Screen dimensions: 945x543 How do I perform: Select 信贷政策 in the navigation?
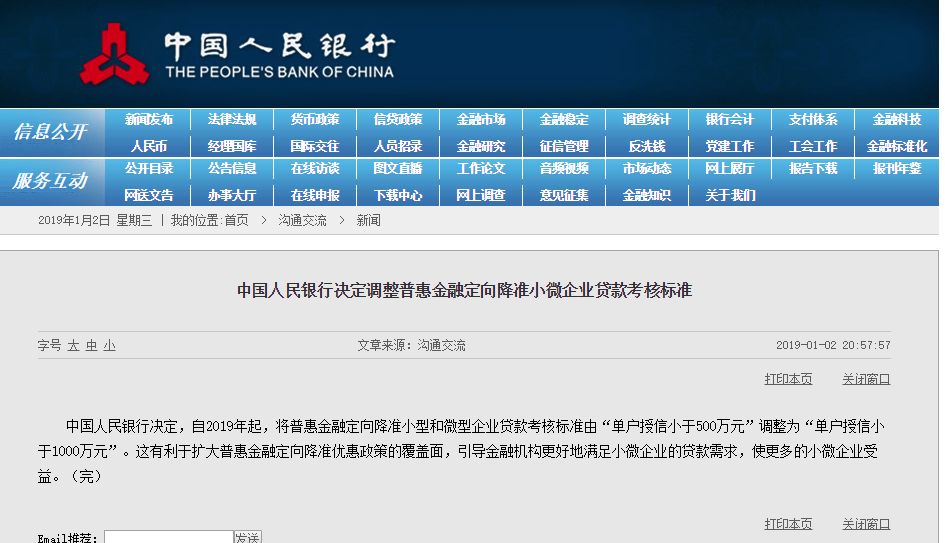398,119
